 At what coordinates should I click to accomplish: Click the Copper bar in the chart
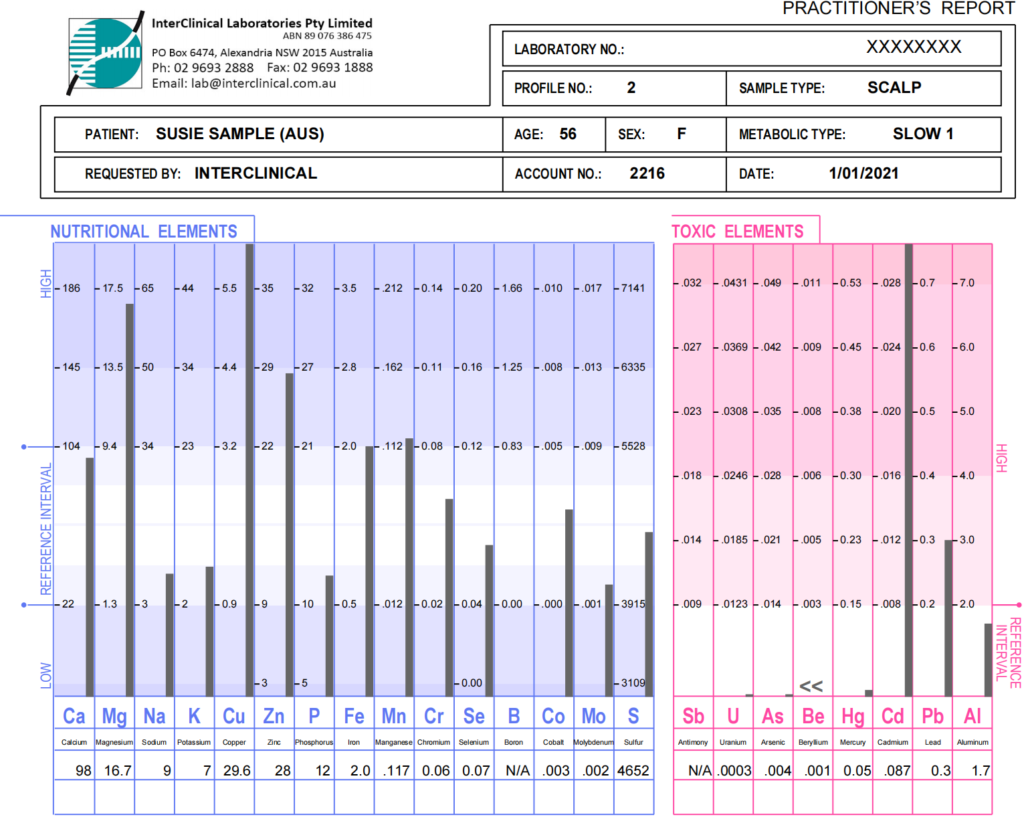(x=249, y=470)
